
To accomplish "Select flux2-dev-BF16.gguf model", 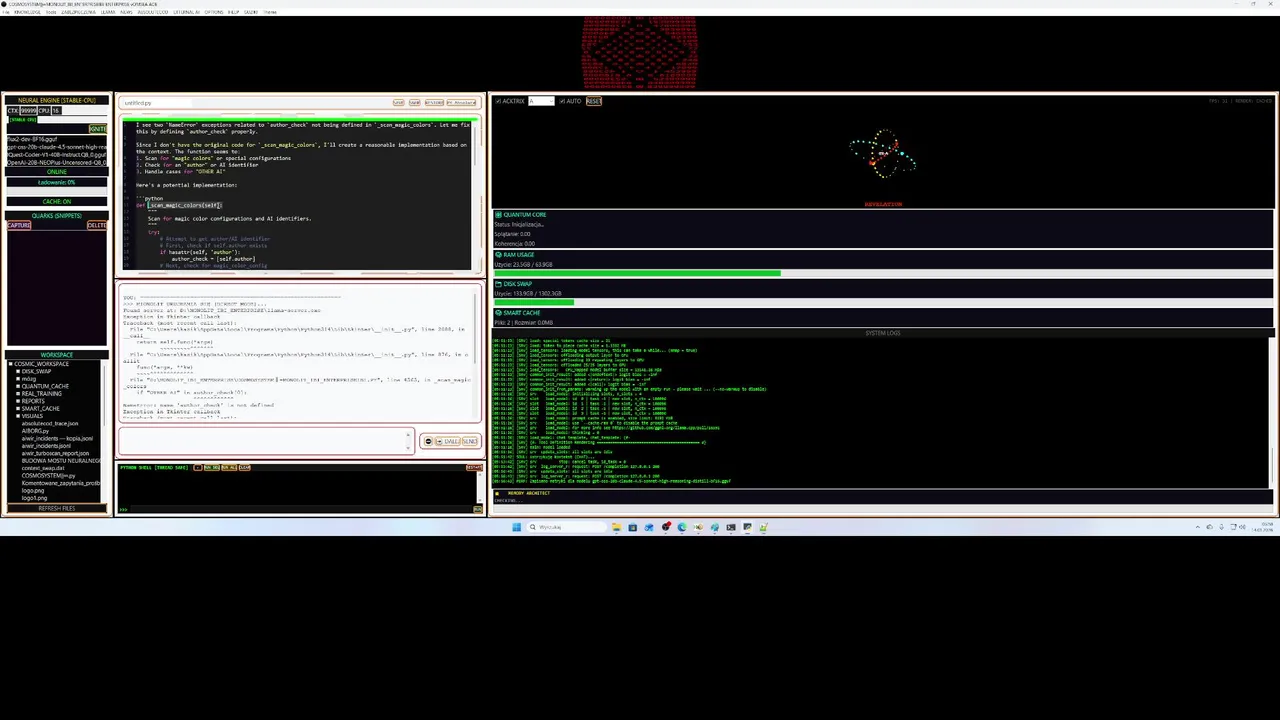I will click(57, 139).
